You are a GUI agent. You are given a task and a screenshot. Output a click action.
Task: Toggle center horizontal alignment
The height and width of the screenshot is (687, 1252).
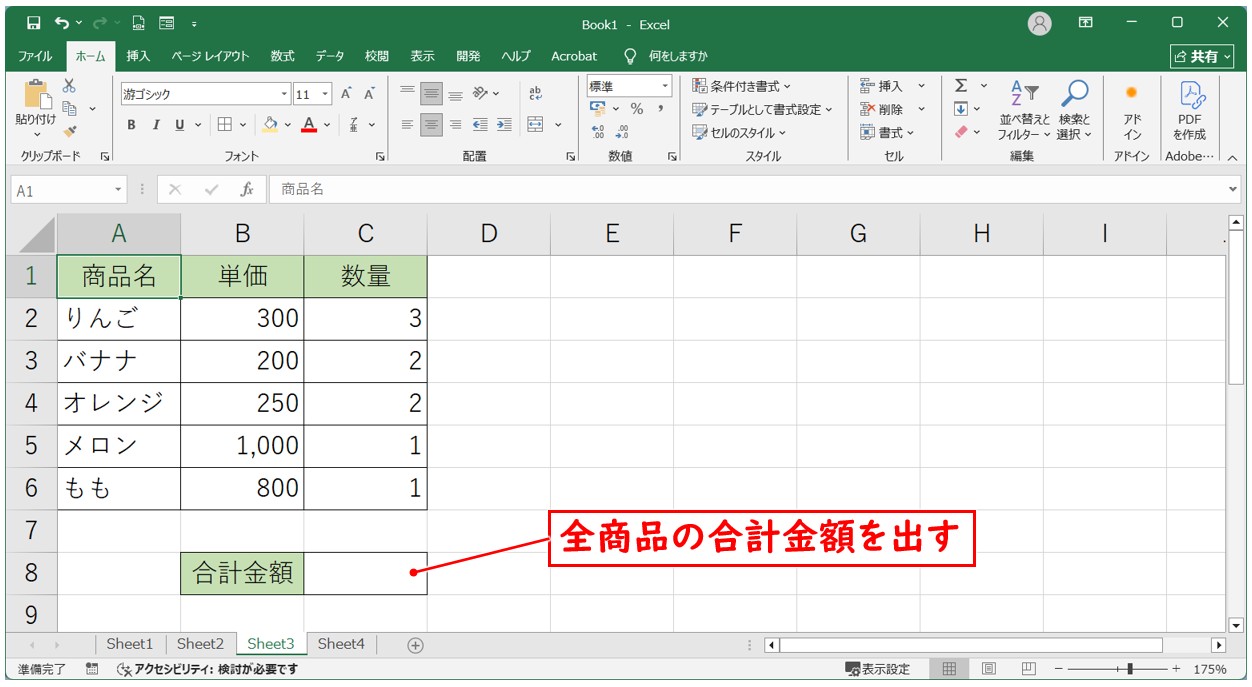431,125
